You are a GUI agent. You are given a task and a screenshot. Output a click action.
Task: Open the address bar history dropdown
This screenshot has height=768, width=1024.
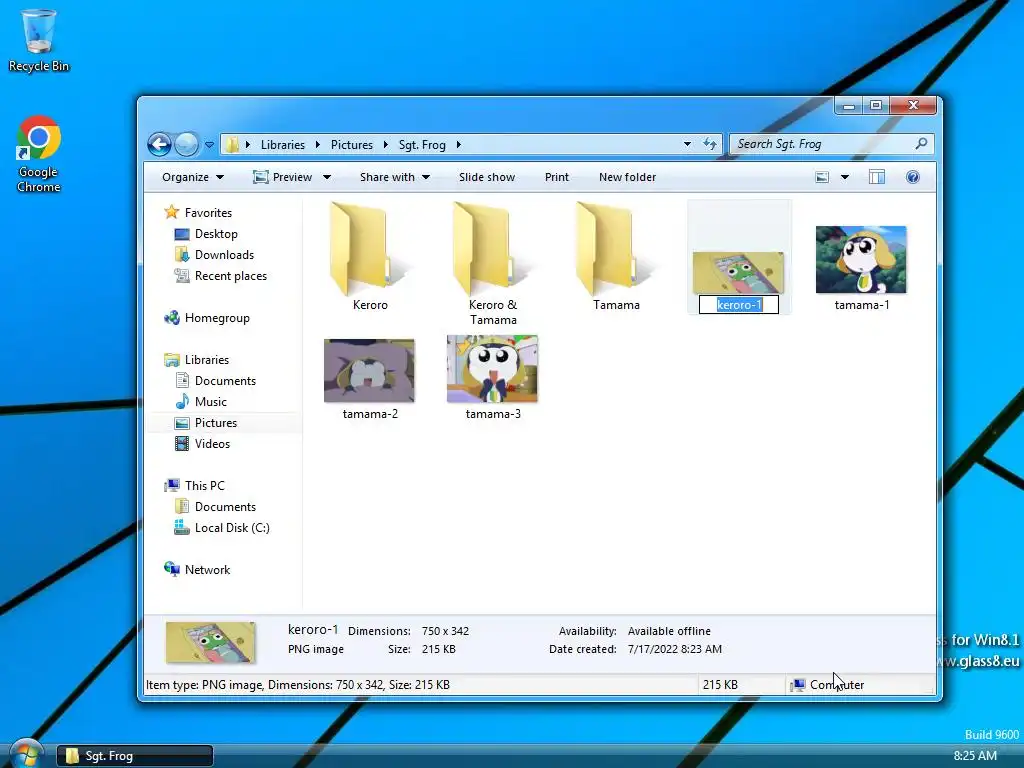[x=687, y=144]
